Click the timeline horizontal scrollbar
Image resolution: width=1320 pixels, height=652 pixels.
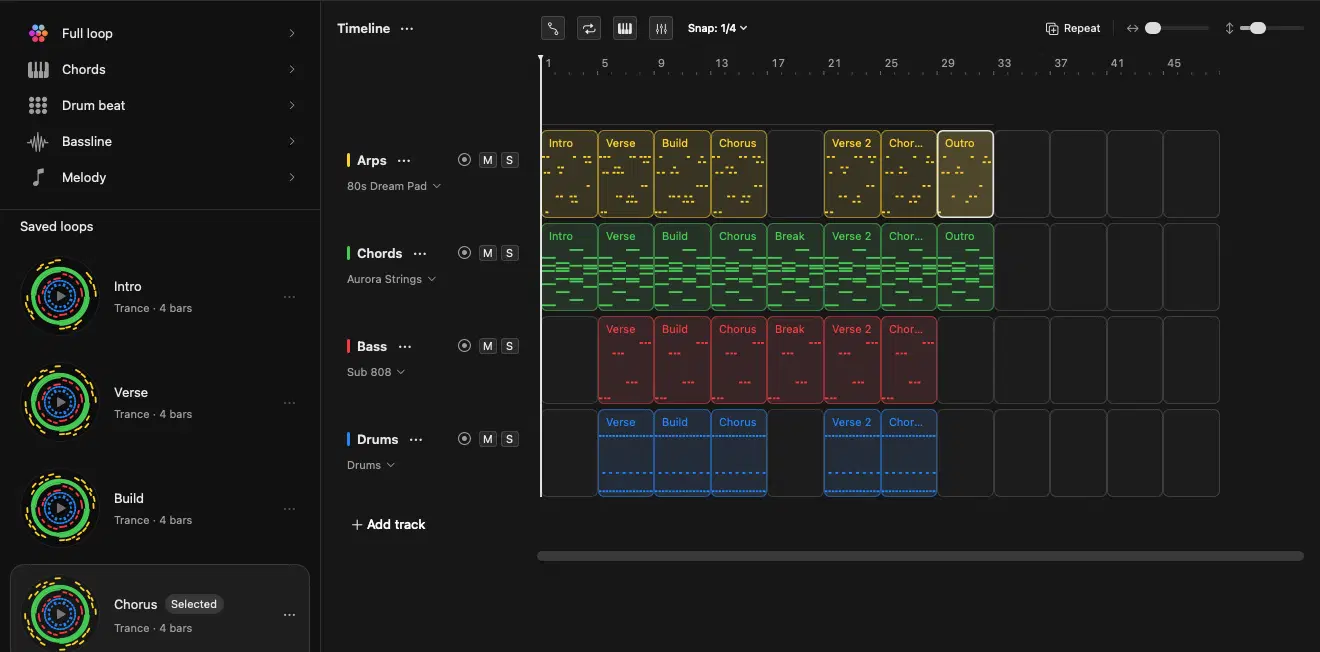920,556
